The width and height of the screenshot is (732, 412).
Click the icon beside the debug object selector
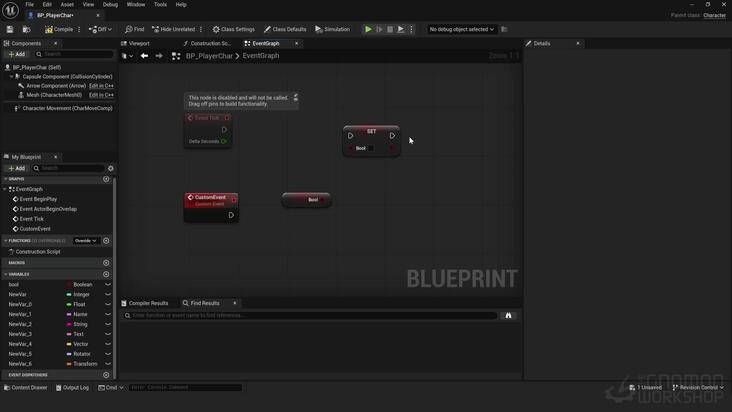[x=504, y=29]
